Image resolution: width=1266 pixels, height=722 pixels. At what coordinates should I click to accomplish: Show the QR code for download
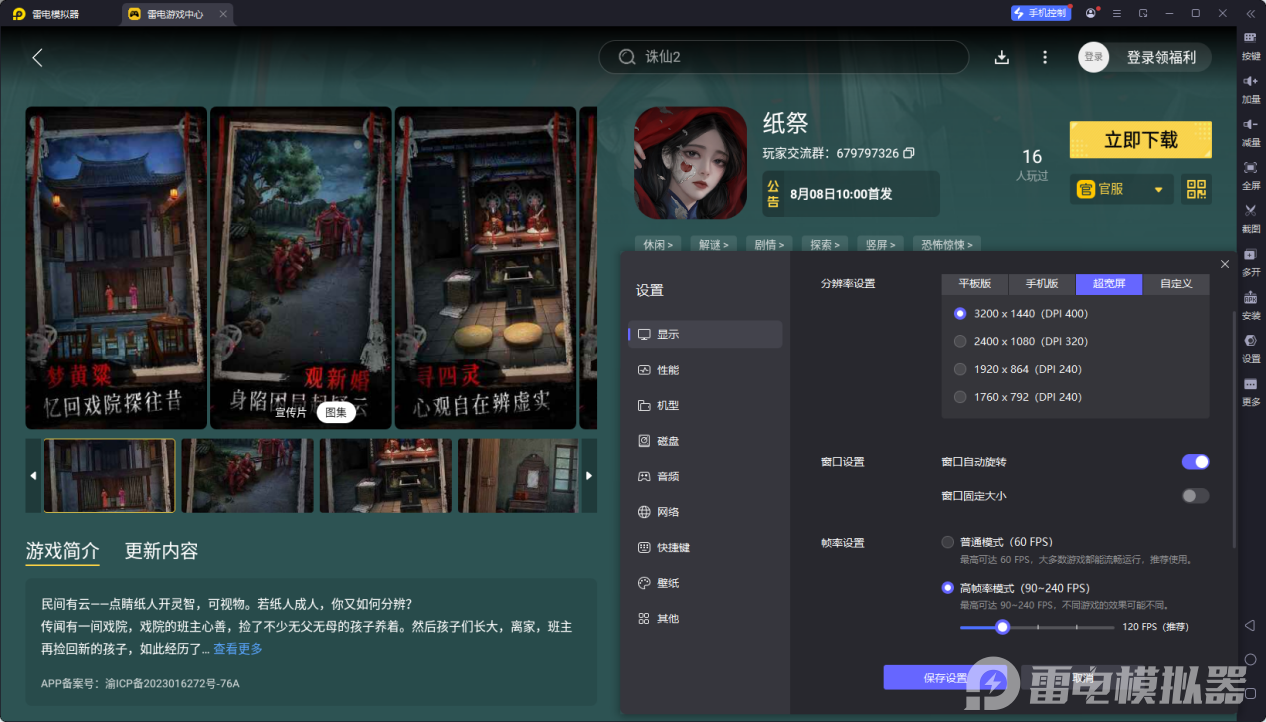(1196, 189)
